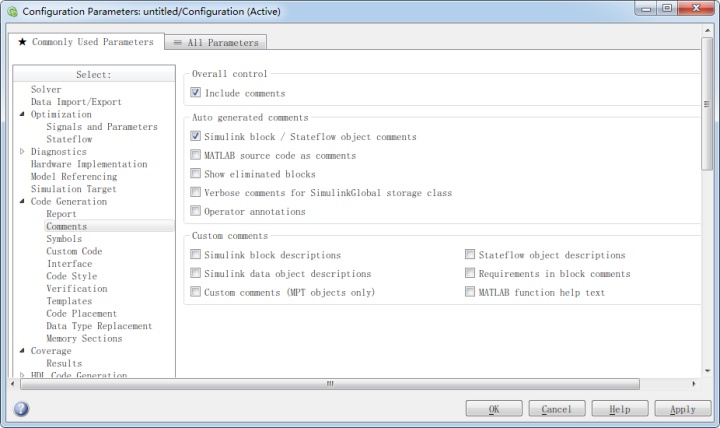Click the vertical scrollbar down arrow
Viewport: 720px width, 428px height.
707,371
